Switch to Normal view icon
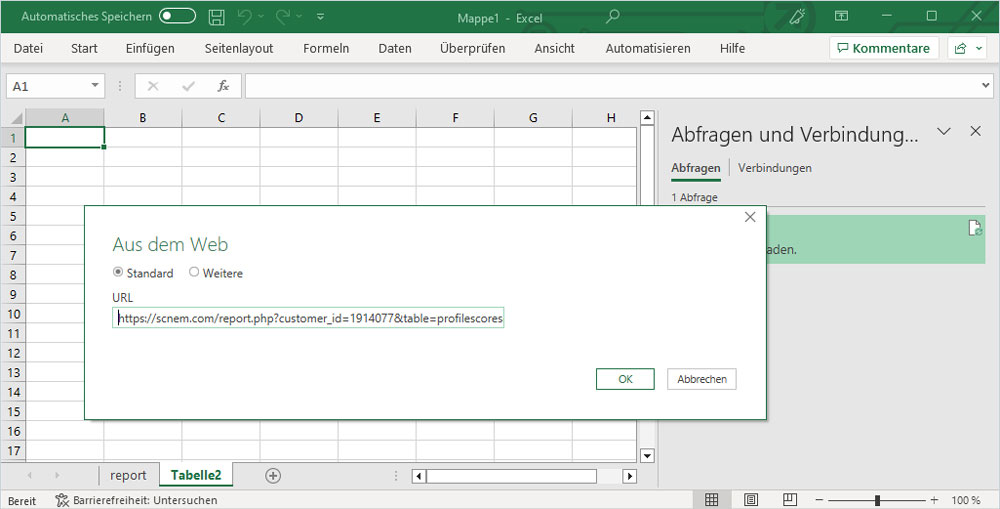The height and width of the screenshot is (509, 1000). click(712, 499)
